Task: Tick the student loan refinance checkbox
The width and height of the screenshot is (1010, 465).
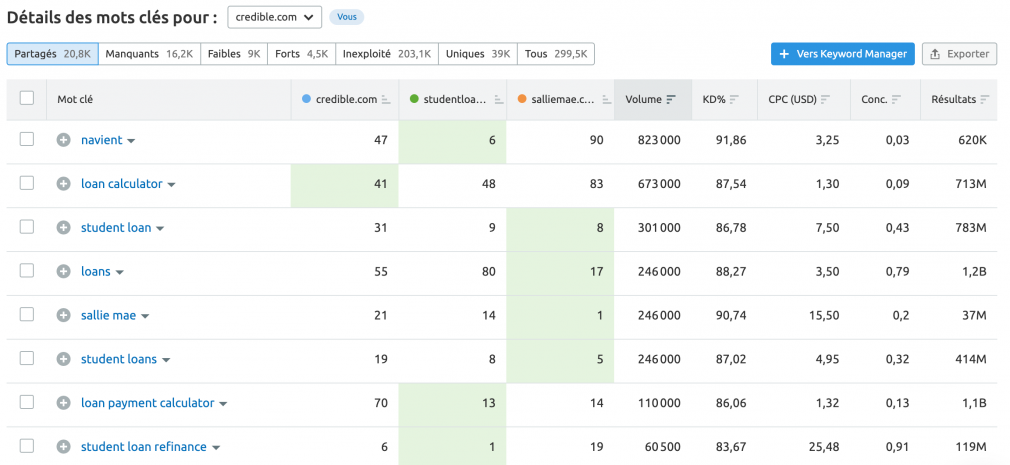Action: point(26,446)
